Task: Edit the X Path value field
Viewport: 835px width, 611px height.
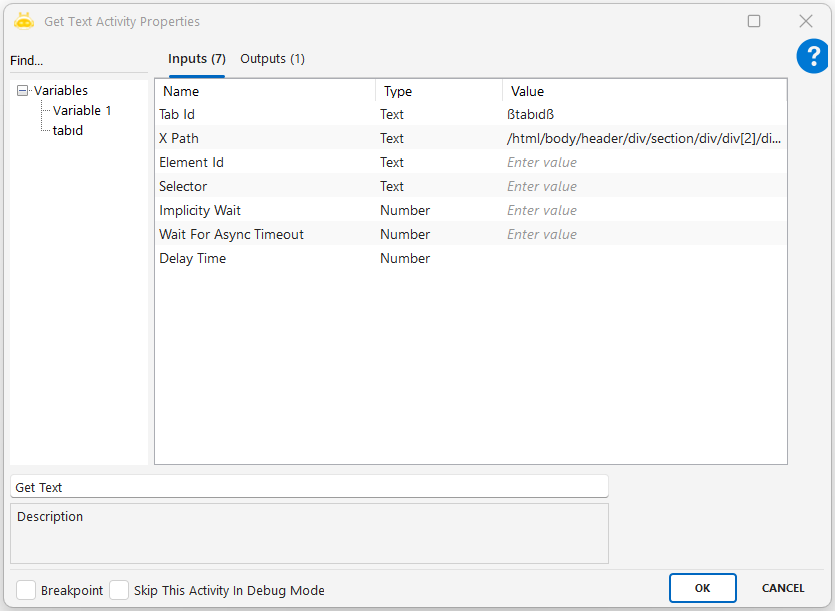Action: [x=644, y=139]
